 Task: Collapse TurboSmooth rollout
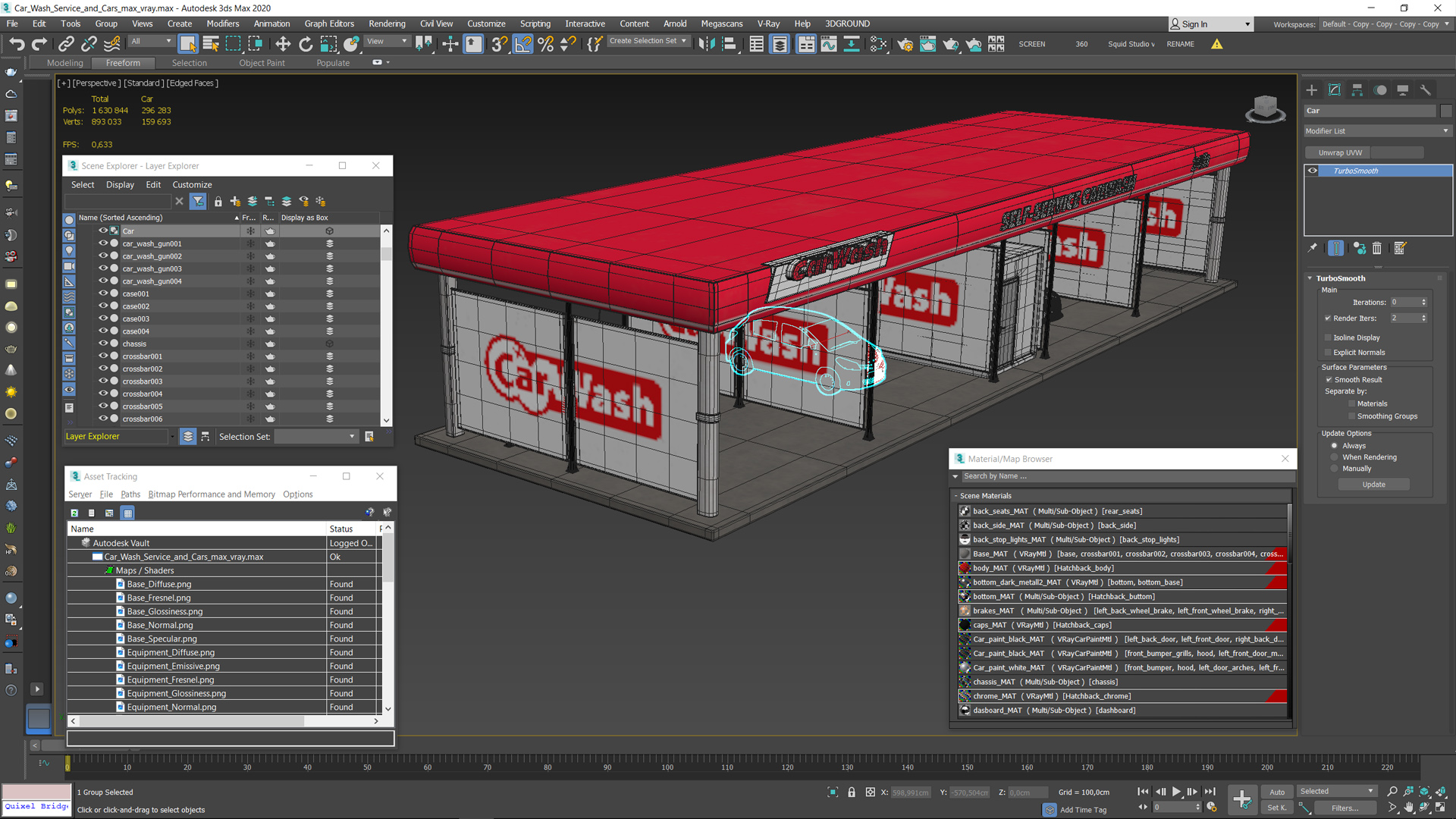[x=1310, y=278]
